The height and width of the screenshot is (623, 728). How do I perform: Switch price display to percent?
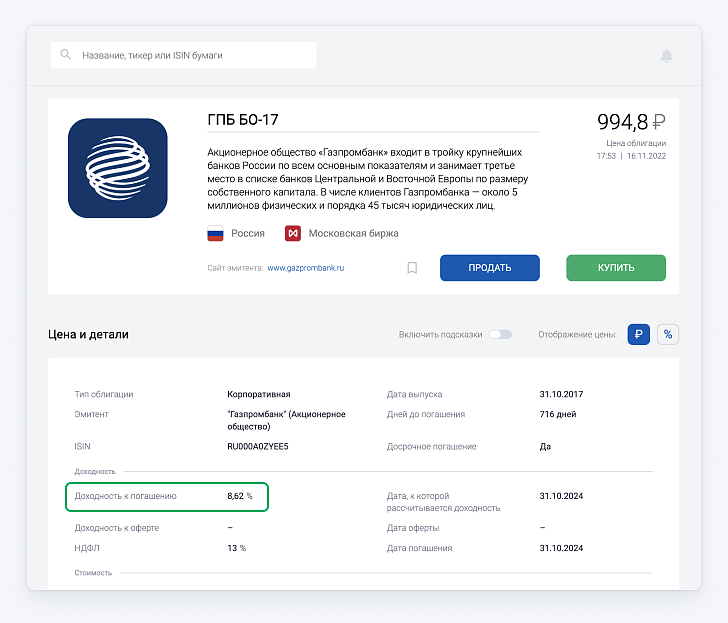tap(668, 334)
